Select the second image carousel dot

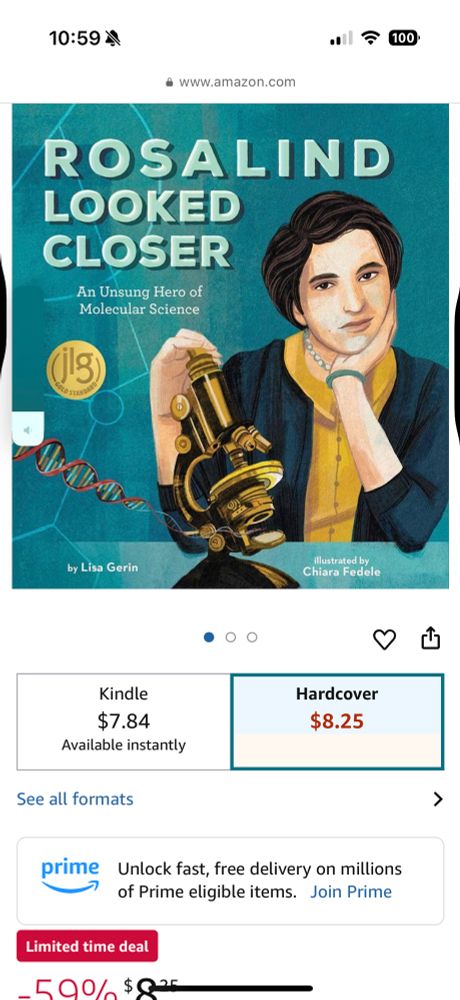coord(231,637)
